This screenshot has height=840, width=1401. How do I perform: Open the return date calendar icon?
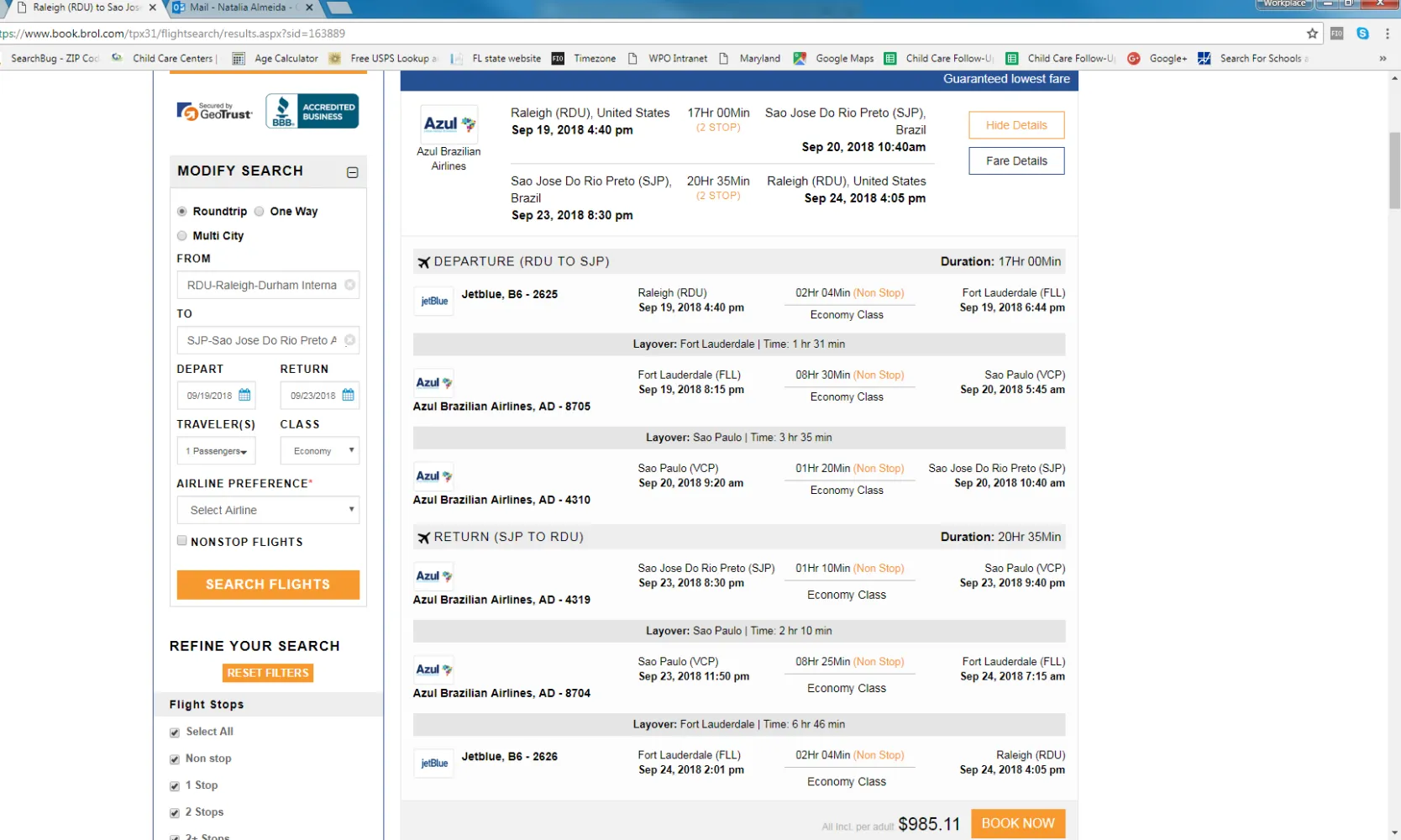(349, 395)
